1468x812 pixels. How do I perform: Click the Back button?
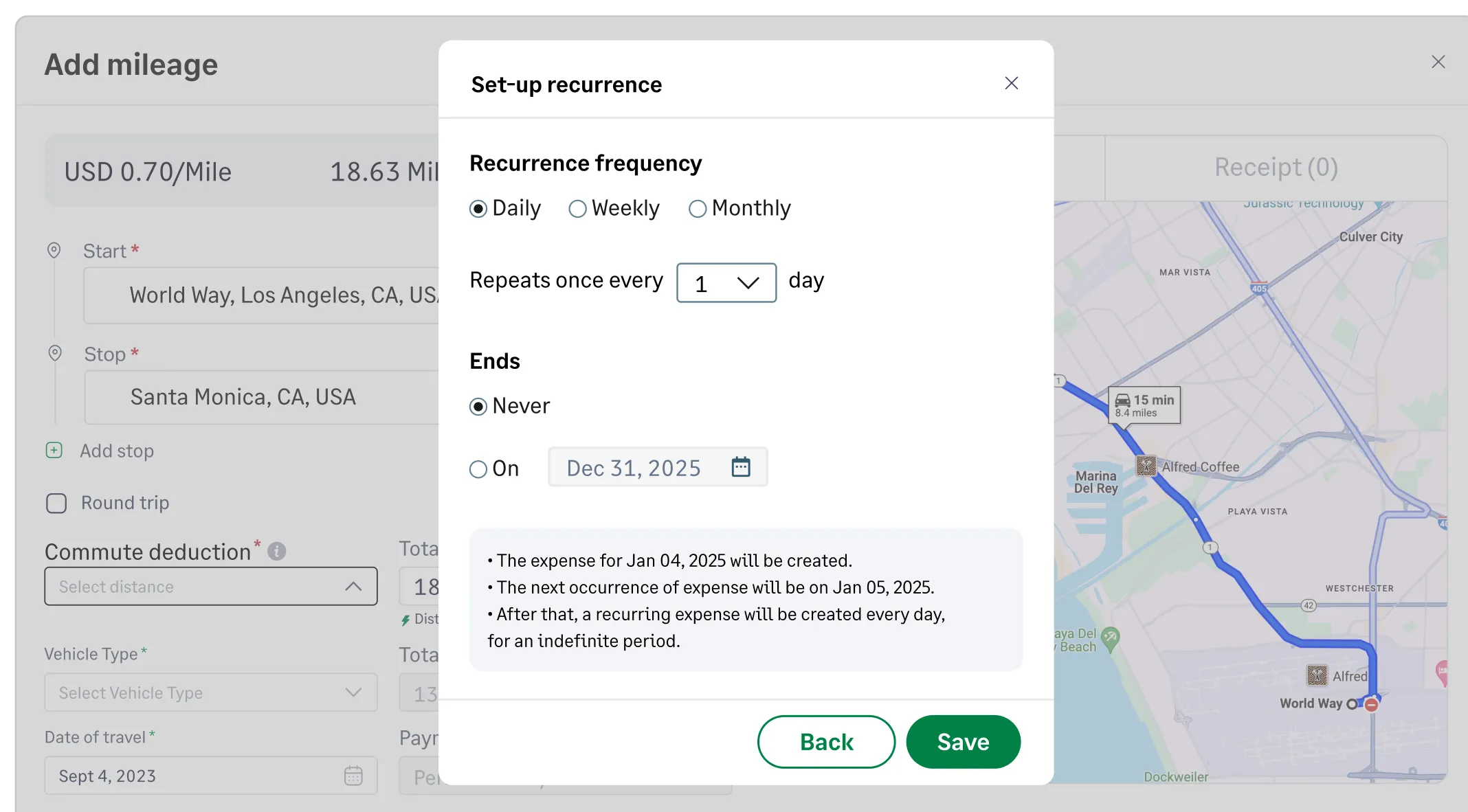coord(825,742)
